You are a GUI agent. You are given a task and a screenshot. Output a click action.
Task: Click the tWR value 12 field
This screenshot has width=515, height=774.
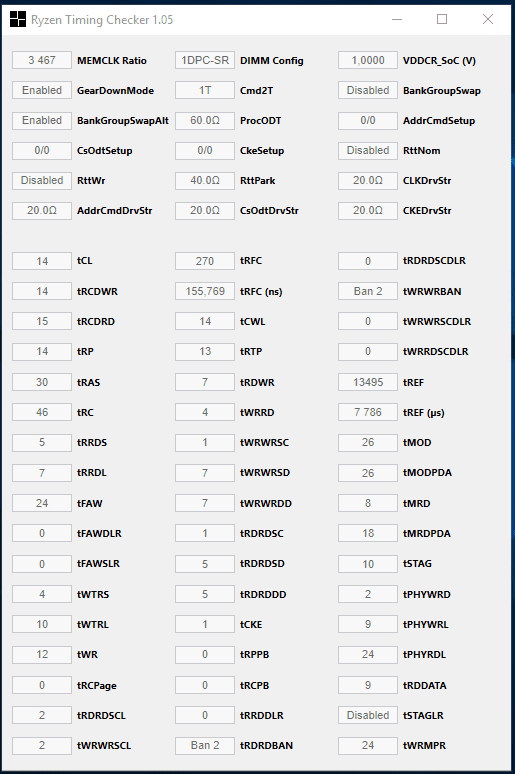coord(42,655)
